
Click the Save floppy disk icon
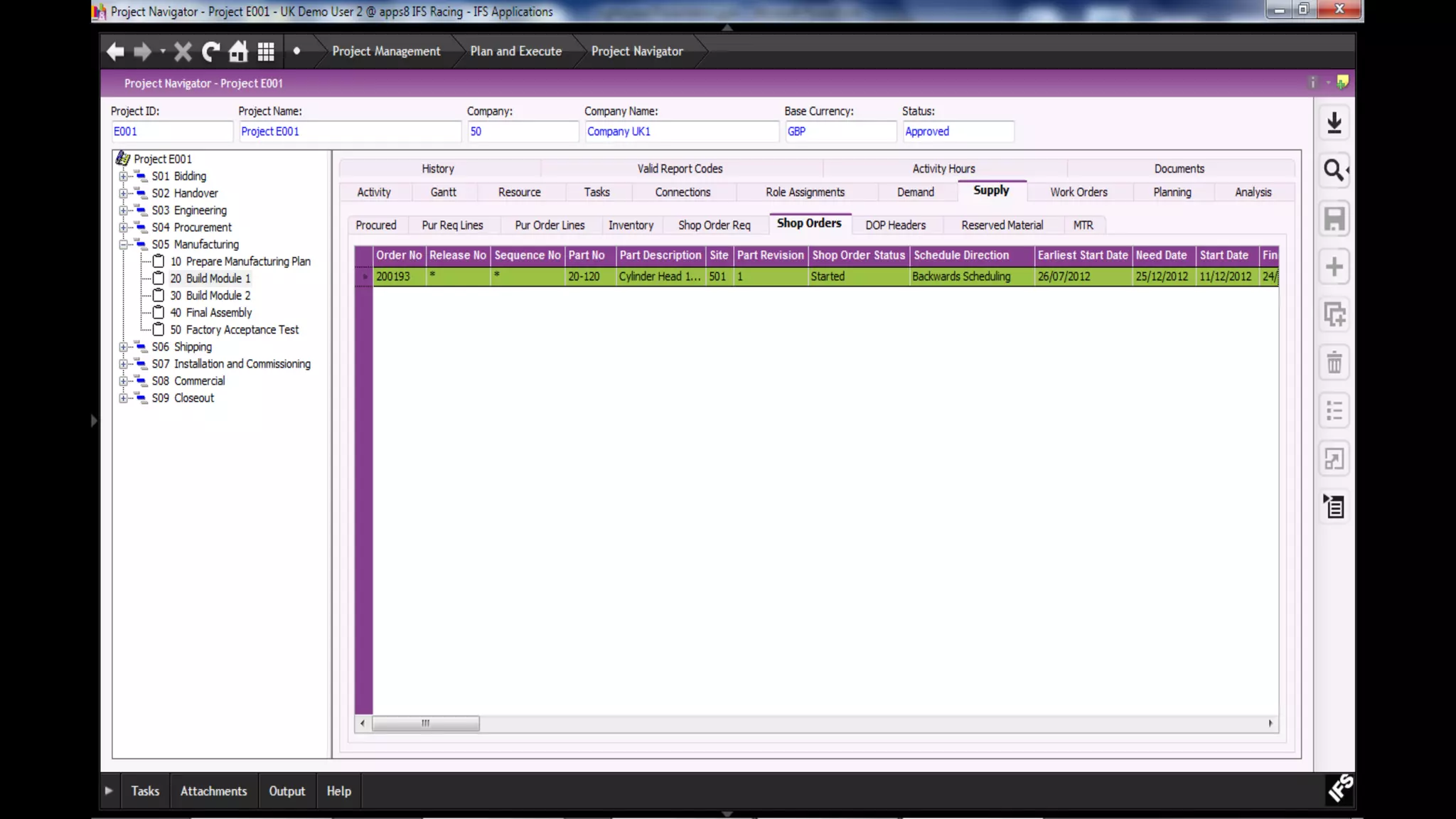point(1334,219)
